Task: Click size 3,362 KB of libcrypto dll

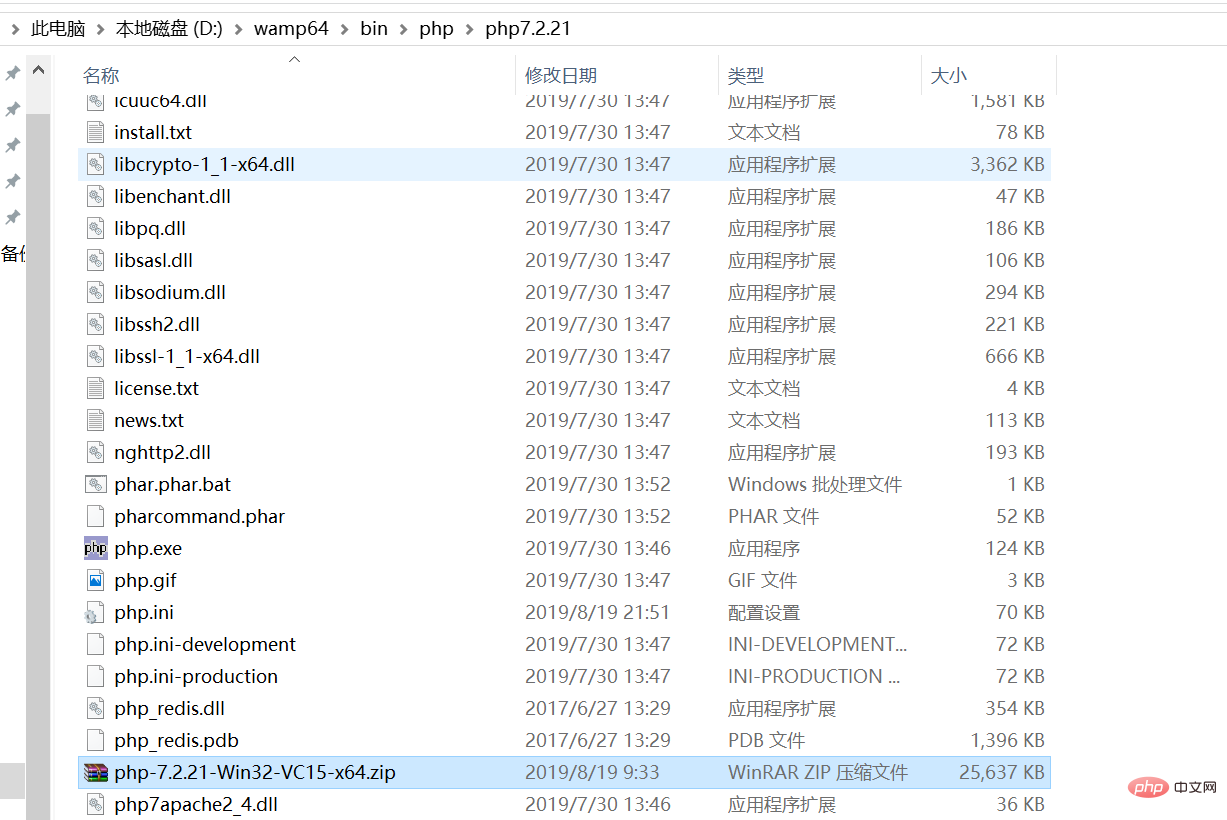Action: click(1007, 164)
